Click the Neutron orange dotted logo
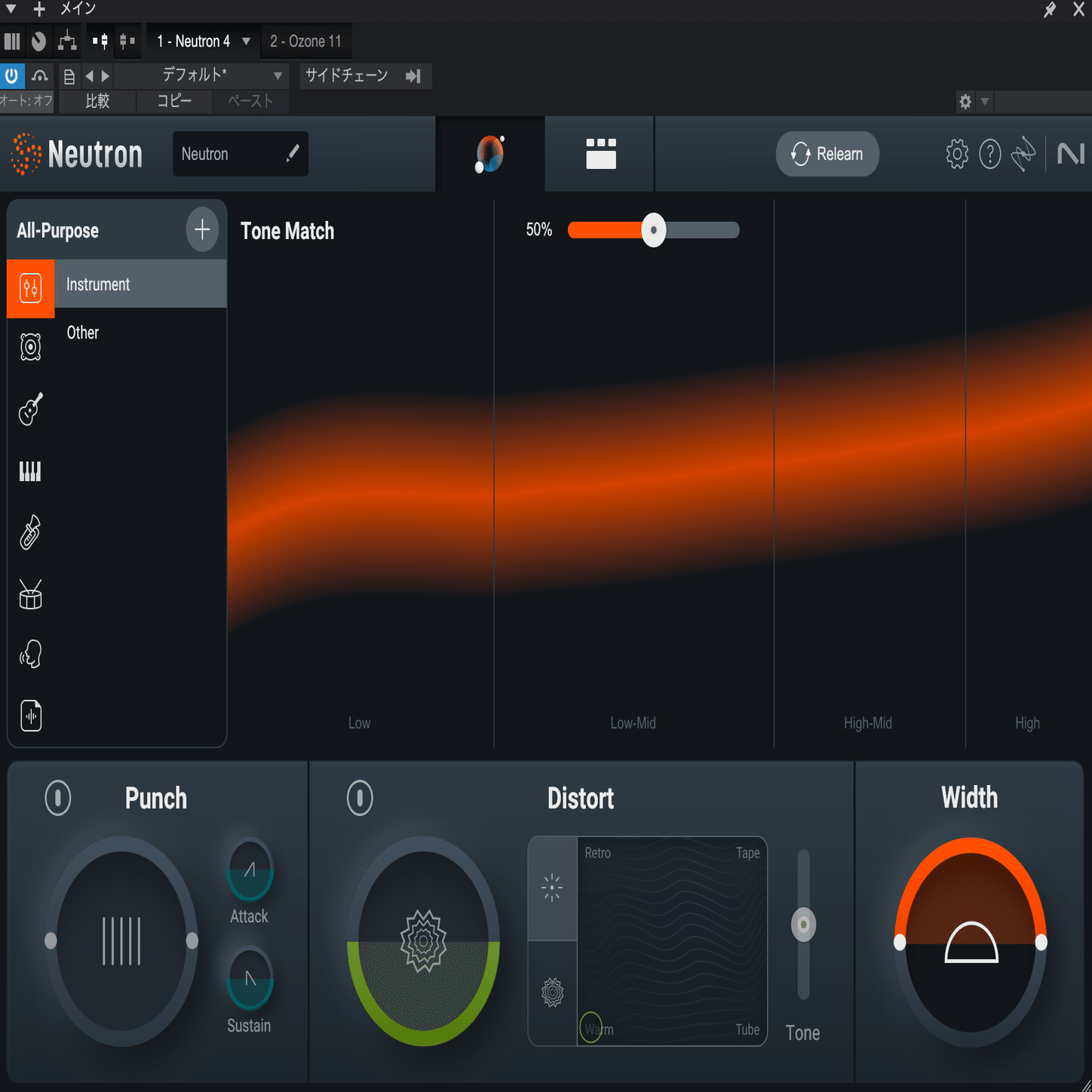The image size is (1092, 1092). (x=26, y=154)
